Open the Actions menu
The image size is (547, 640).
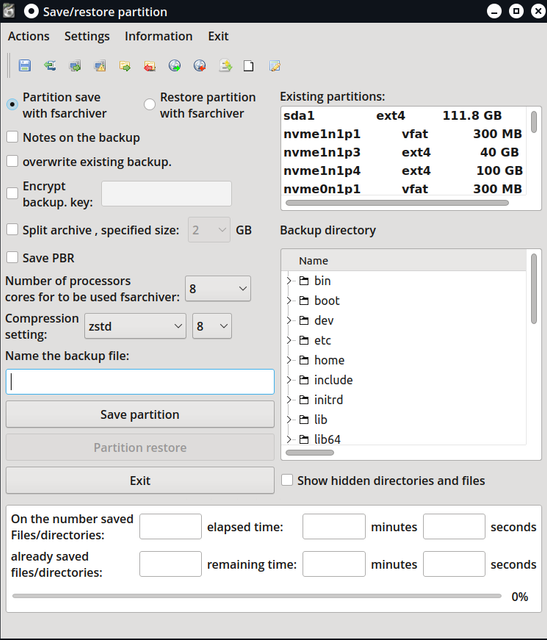coord(29,36)
